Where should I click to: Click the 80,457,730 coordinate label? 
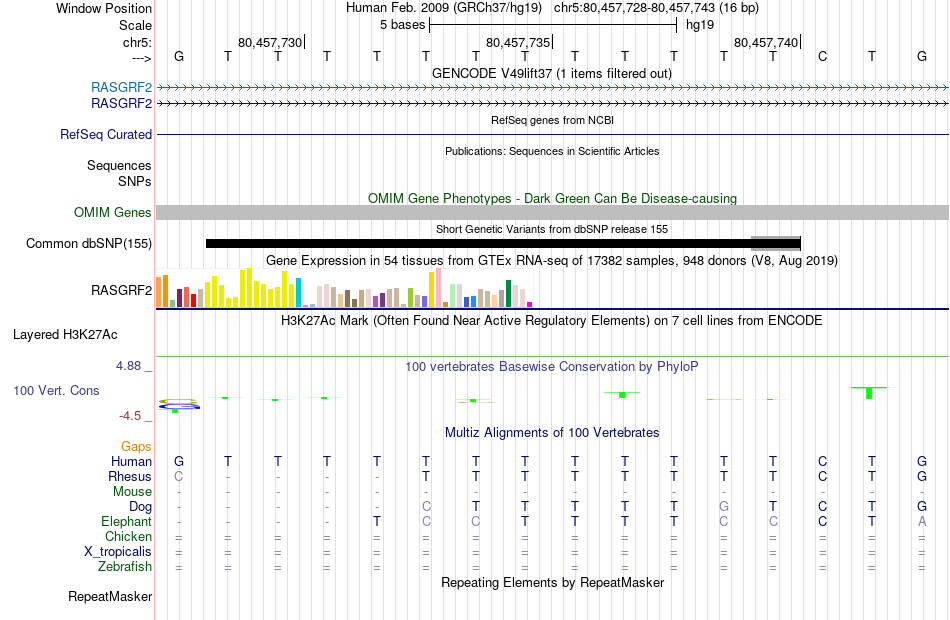click(x=270, y=42)
